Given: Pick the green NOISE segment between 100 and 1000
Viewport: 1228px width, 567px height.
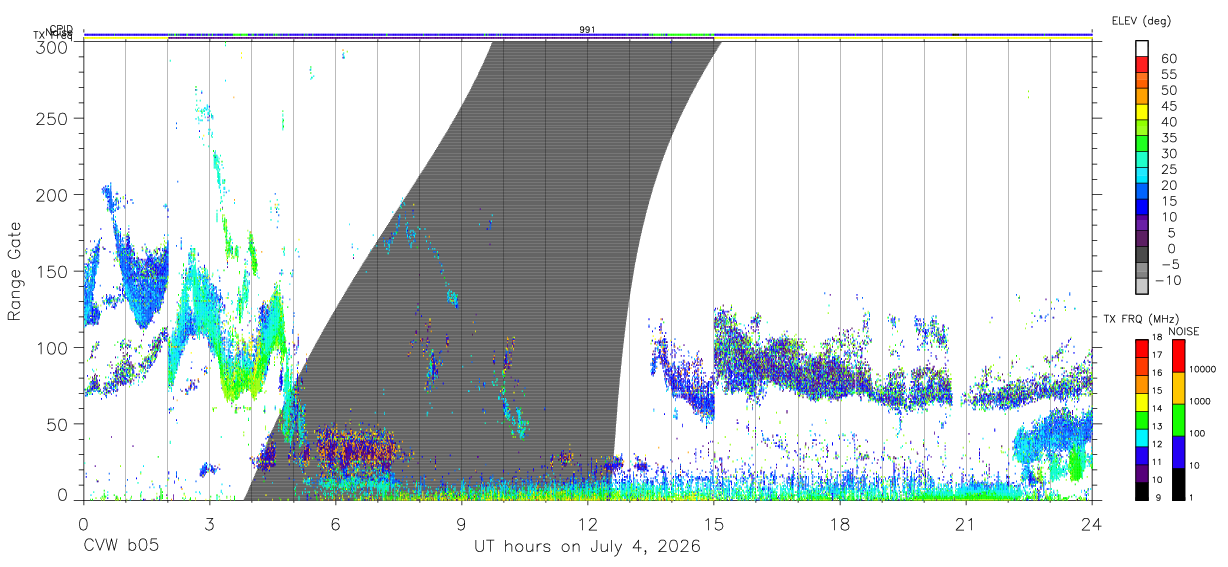Looking at the screenshot, I should [1179, 419].
